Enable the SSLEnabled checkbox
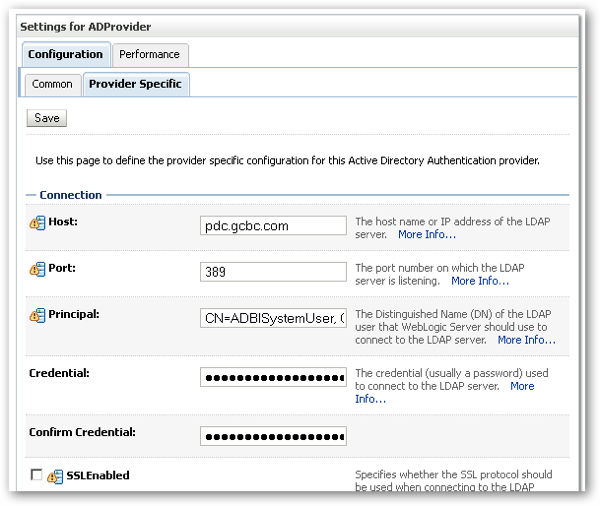600x506 pixels. pyautogui.click(x=36, y=475)
